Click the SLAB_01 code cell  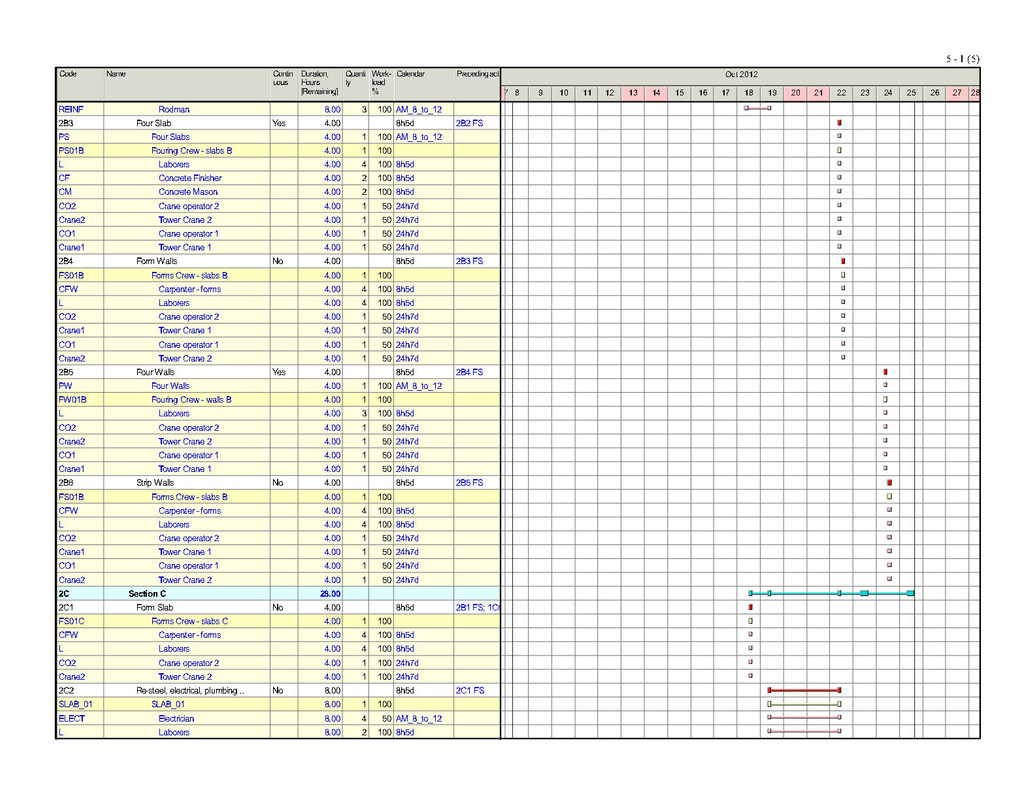click(x=80, y=704)
